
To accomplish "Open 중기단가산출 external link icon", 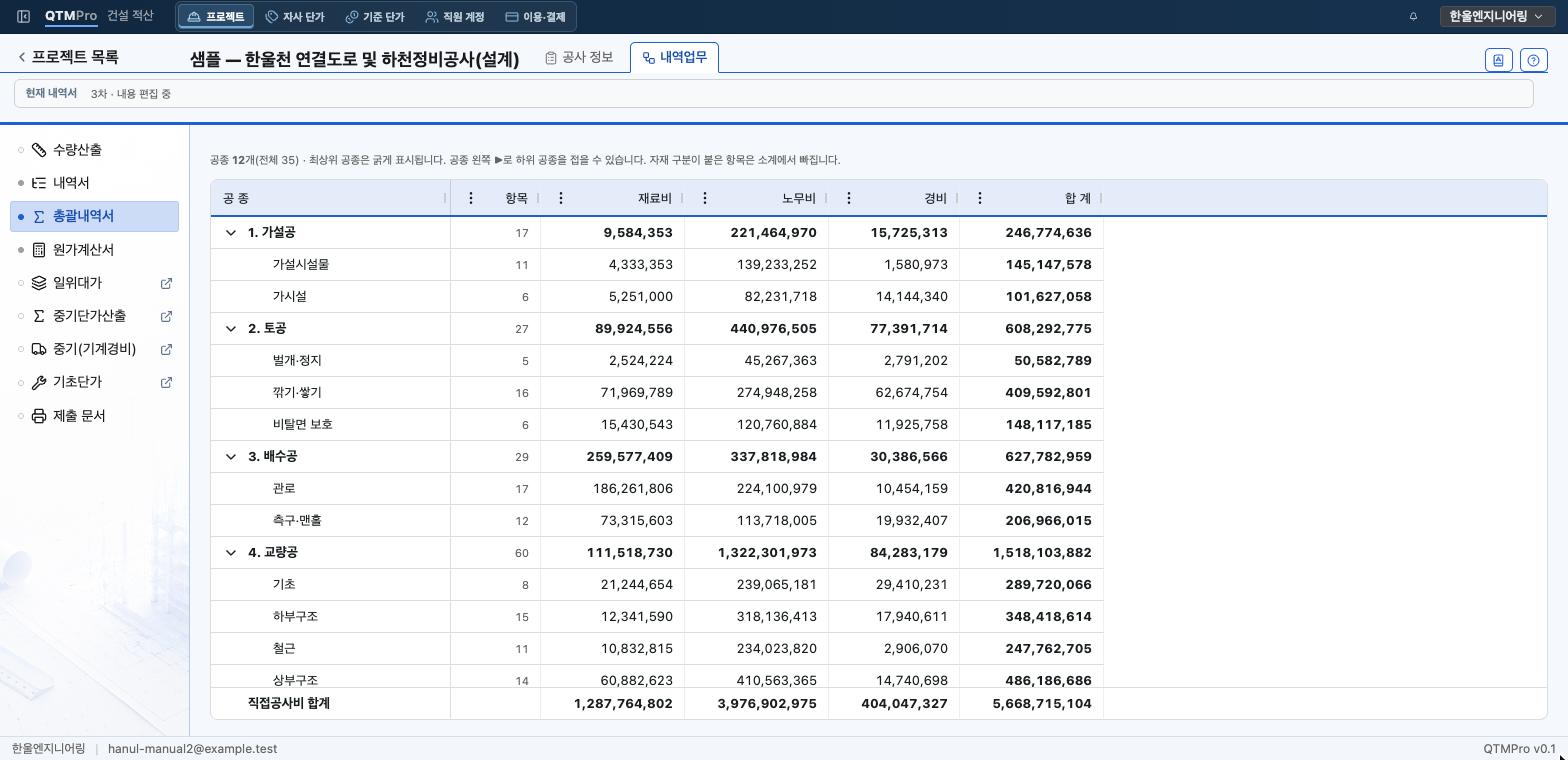I will click(166, 316).
